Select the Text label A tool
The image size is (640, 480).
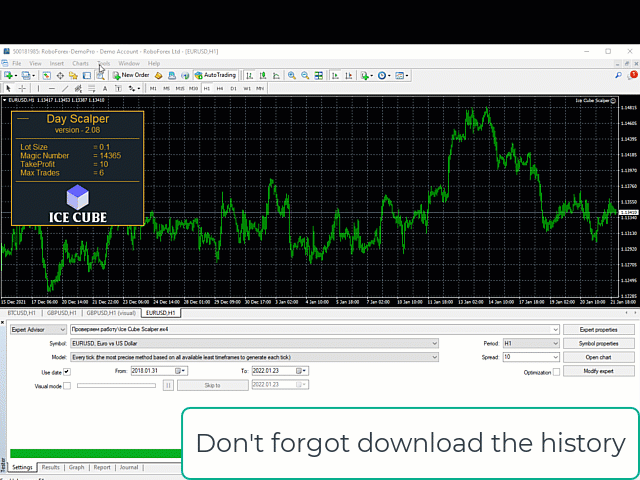pos(105,88)
